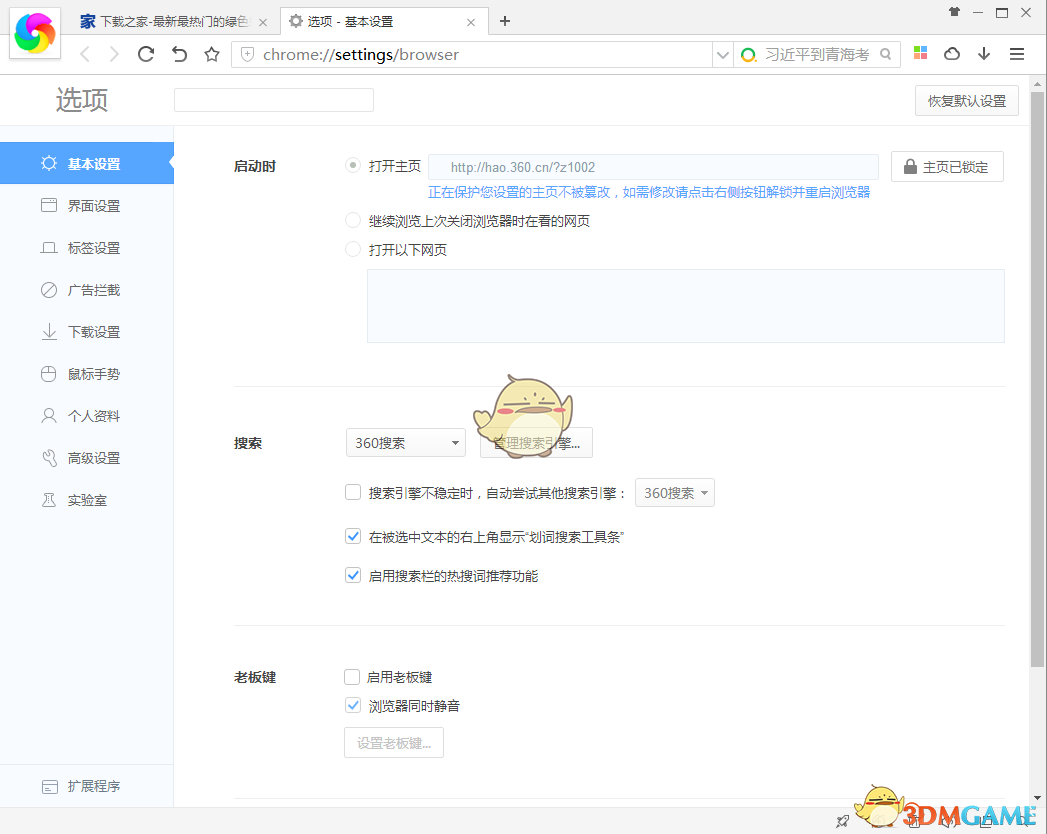Screen dimensions: 1047x834
Task: Select the 打开以下网页 radio option
Action: (x=352, y=249)
